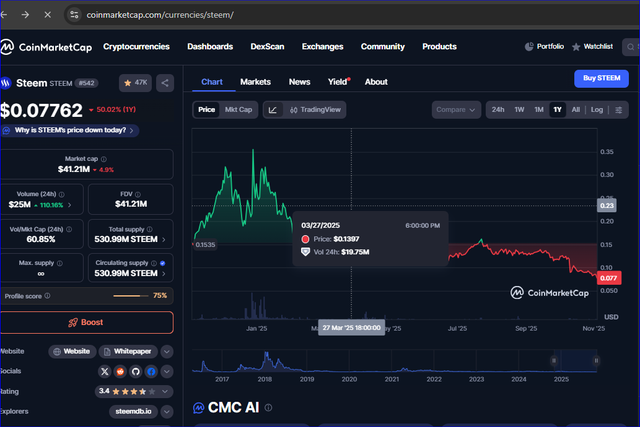Open Dashboards nav menu

210,47
